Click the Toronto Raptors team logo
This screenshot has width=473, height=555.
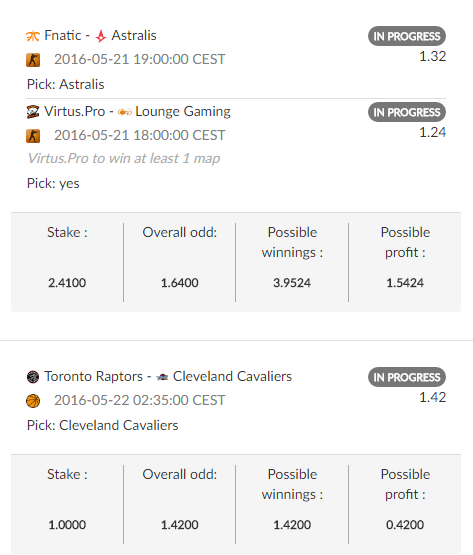coord(33,377)
